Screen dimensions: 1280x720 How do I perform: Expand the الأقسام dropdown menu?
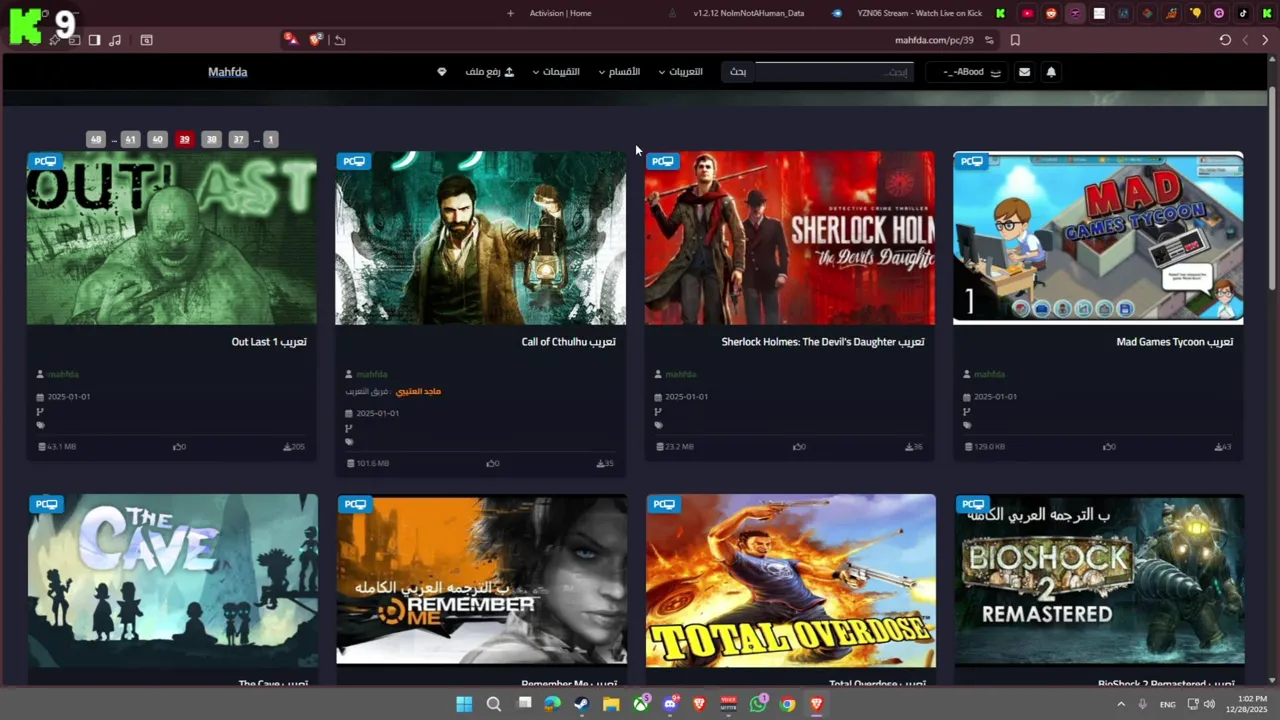pyautogui.click(x=620, y=72)
